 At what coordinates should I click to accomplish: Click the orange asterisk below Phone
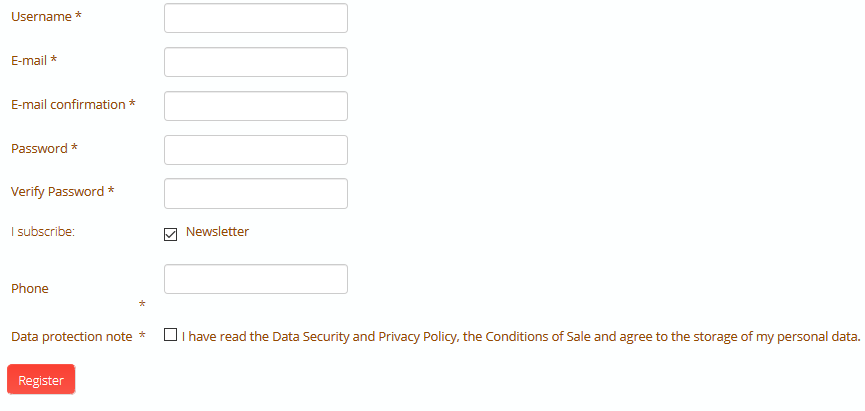click(x=142, y=304)
